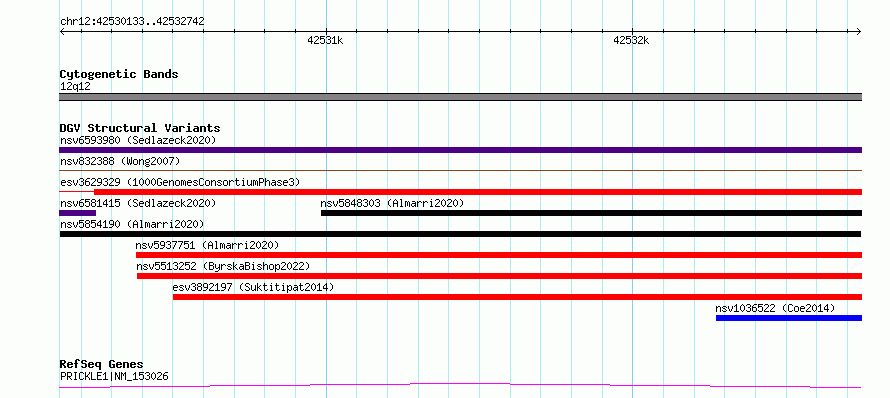
Task: Select the red nsv5937751 variant bar
Action: click(499, 255)
